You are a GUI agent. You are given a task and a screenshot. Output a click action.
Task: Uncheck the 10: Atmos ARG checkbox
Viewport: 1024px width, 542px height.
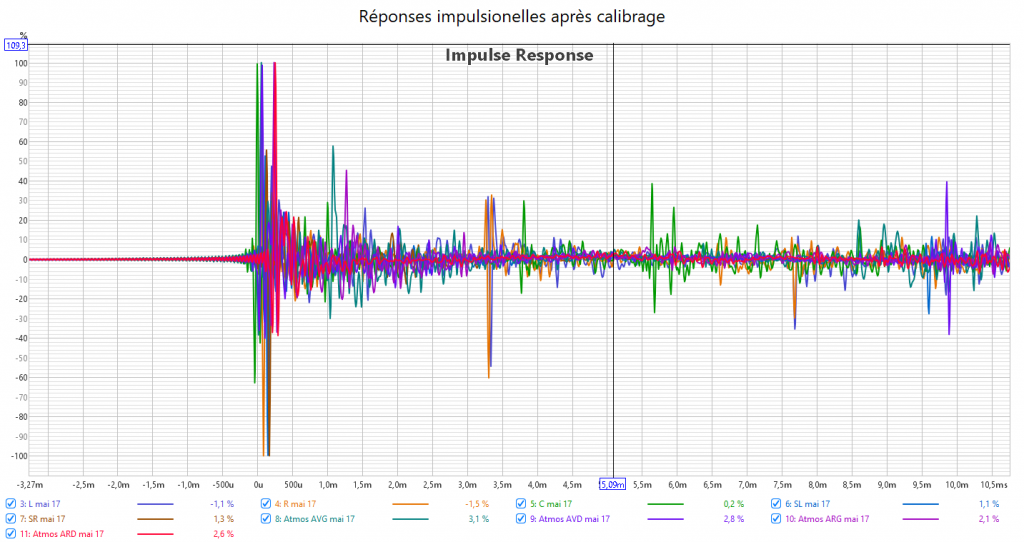776,519
